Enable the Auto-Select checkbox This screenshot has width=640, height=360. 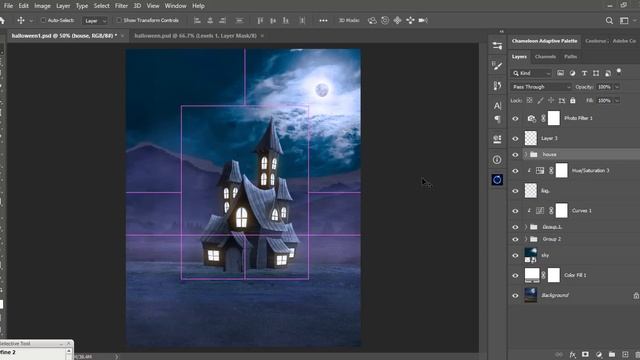pyautogui.click(x=43, y=20)
